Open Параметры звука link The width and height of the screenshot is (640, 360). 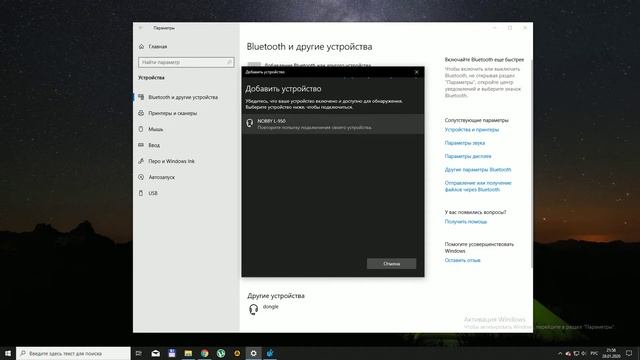click(x=464, y=143)
